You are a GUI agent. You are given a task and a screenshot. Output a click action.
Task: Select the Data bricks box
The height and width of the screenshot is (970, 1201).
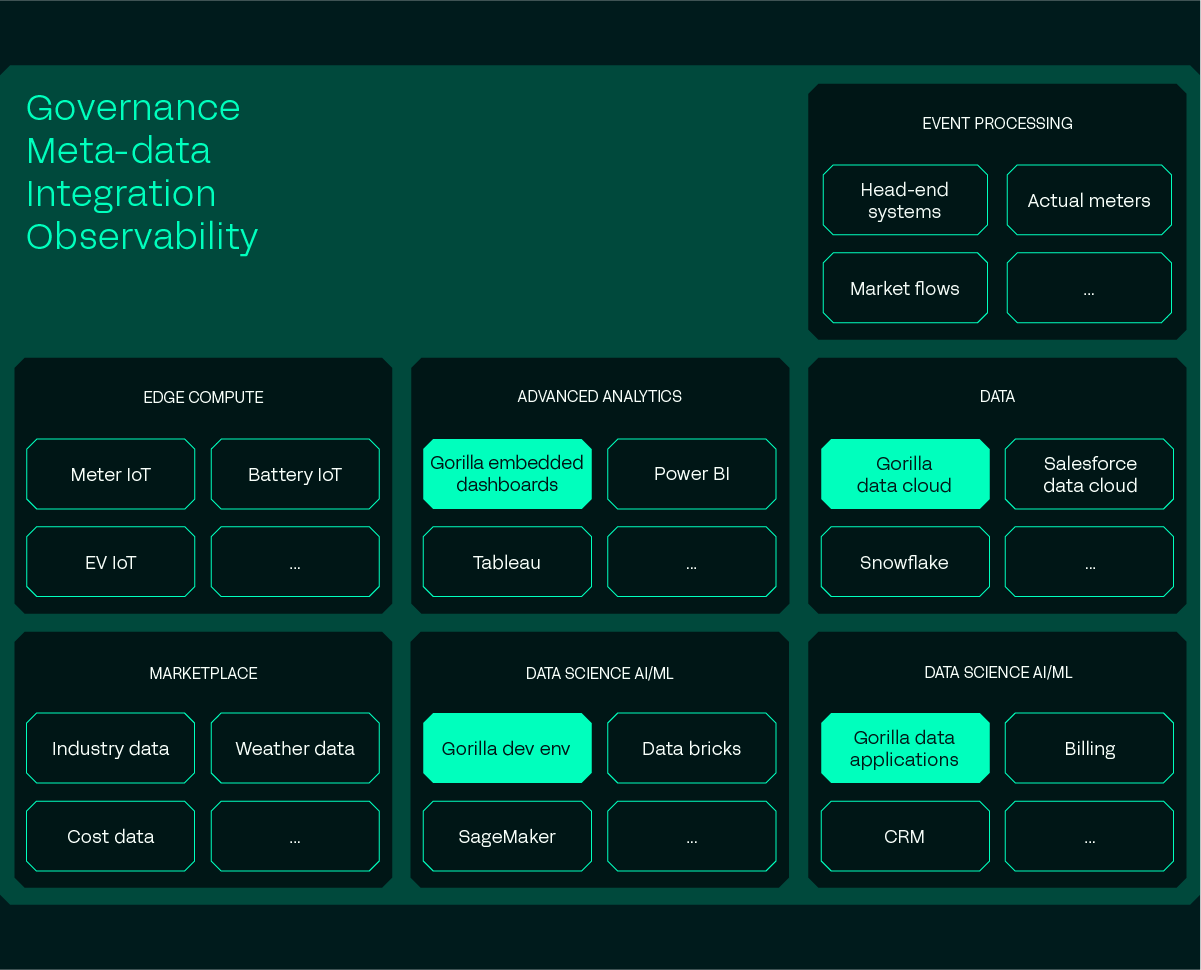tap(692, 748)
